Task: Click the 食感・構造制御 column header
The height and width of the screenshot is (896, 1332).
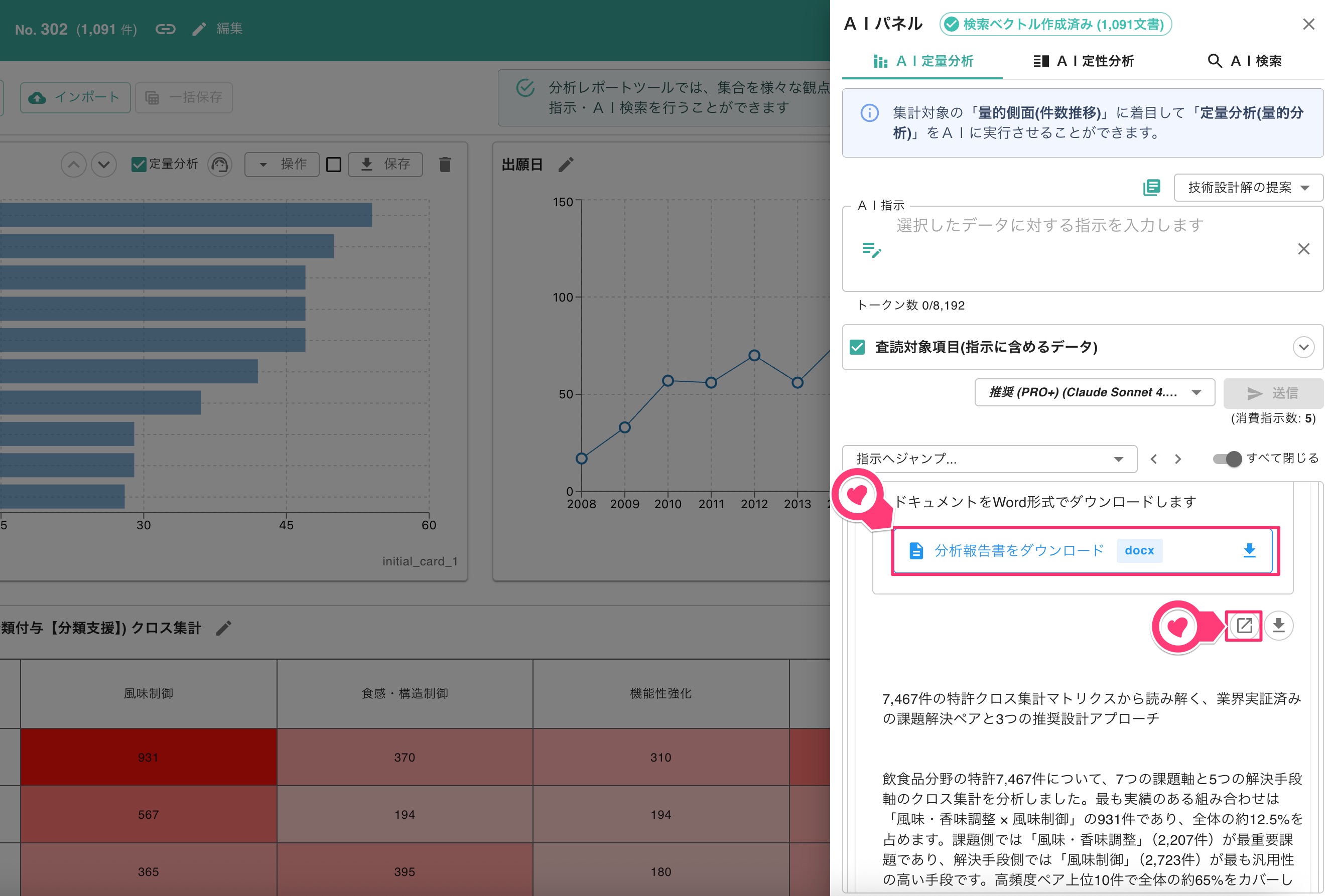Action: click(405, 693)
